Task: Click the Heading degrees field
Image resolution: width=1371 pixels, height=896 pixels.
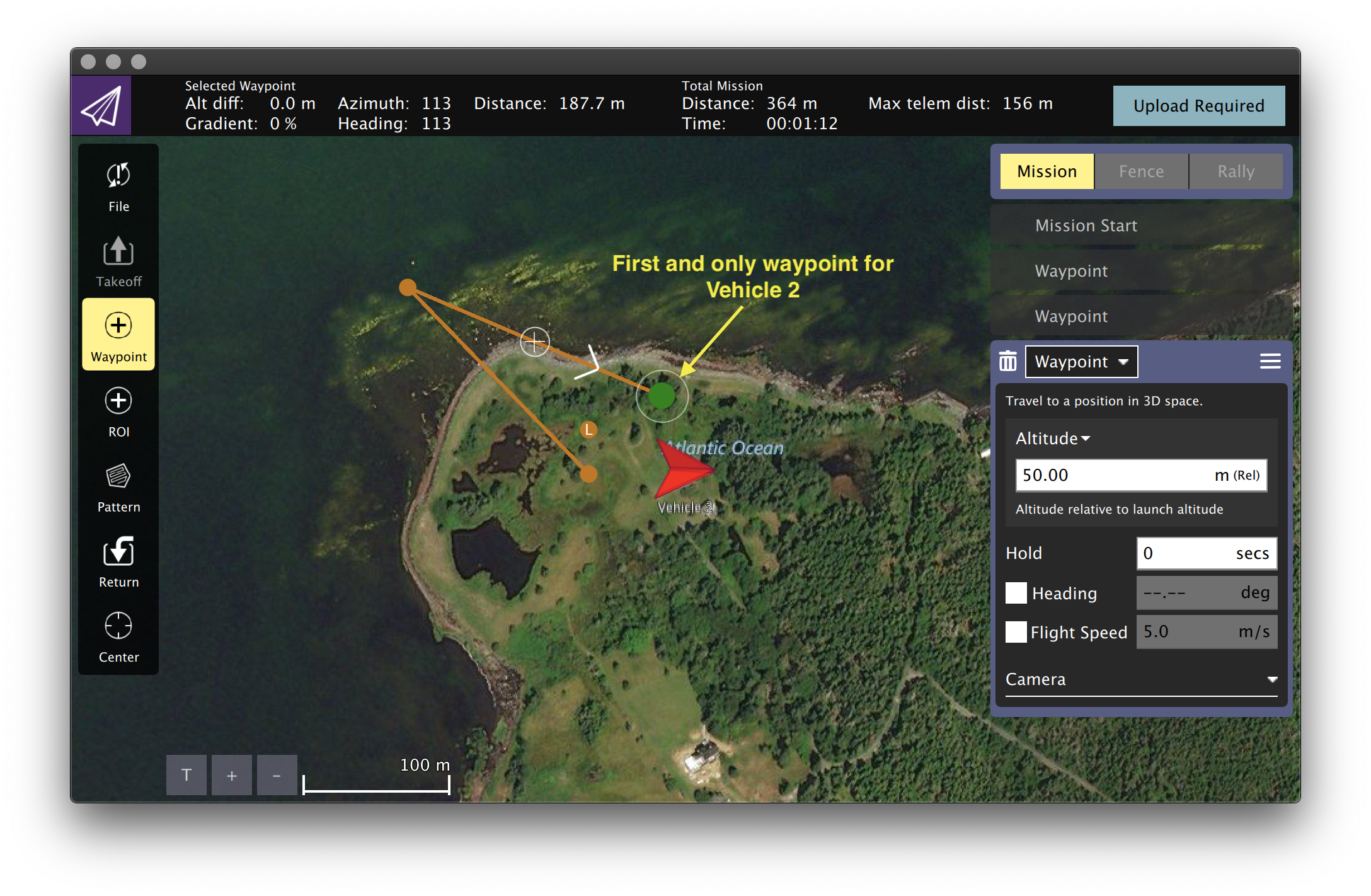Action: click(x=1207, y=593)
